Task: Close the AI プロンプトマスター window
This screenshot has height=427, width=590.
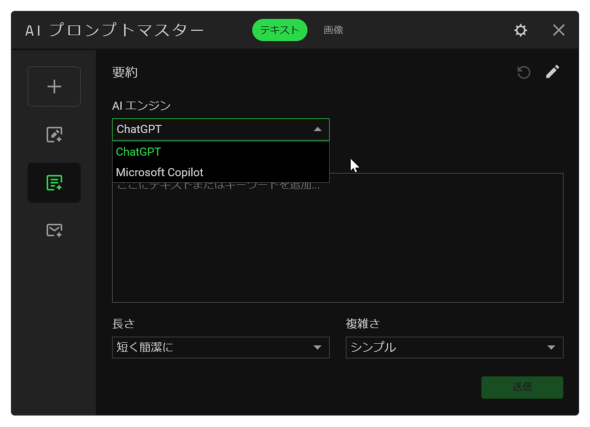Action: 559,30
